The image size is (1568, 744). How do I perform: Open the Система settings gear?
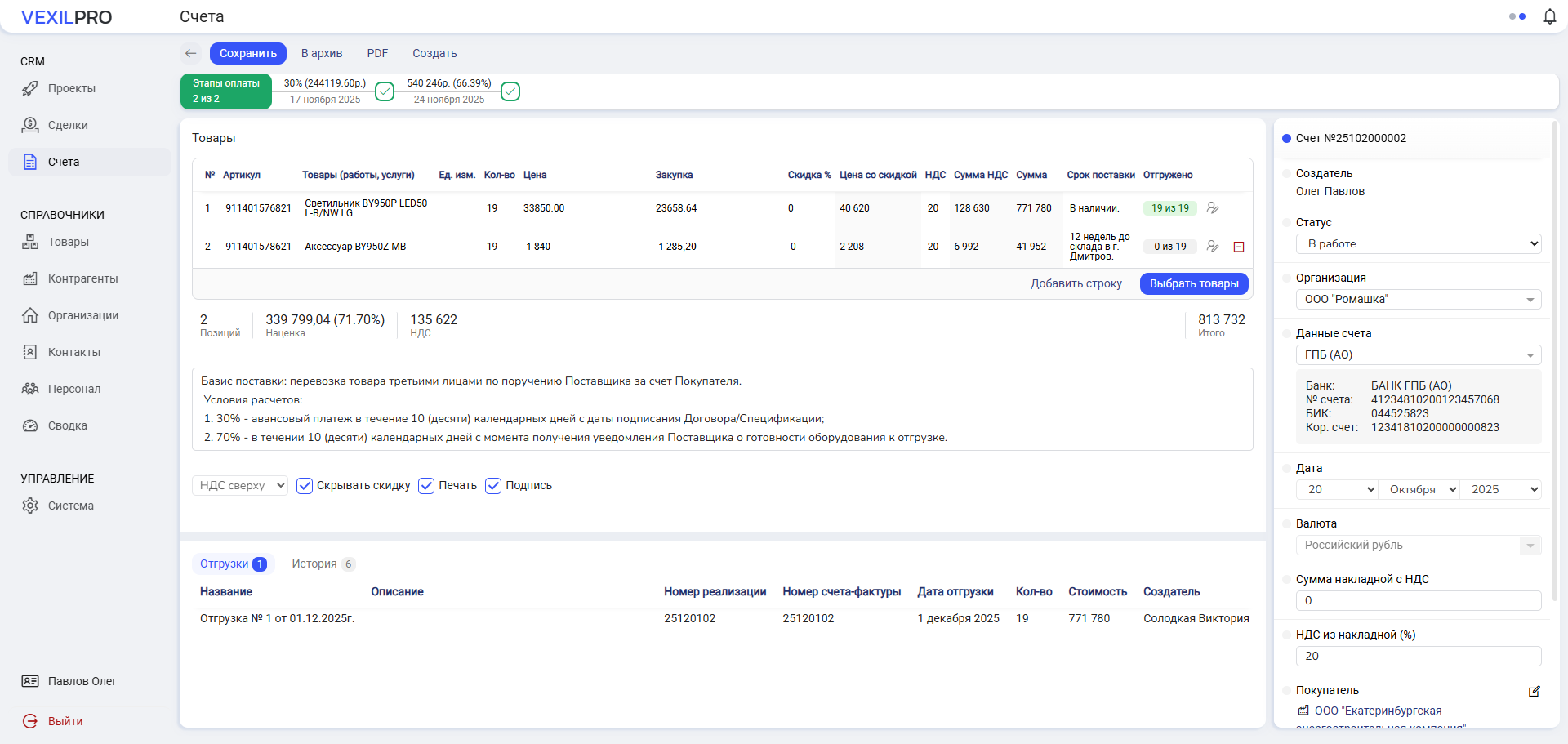tap(30, 506)
